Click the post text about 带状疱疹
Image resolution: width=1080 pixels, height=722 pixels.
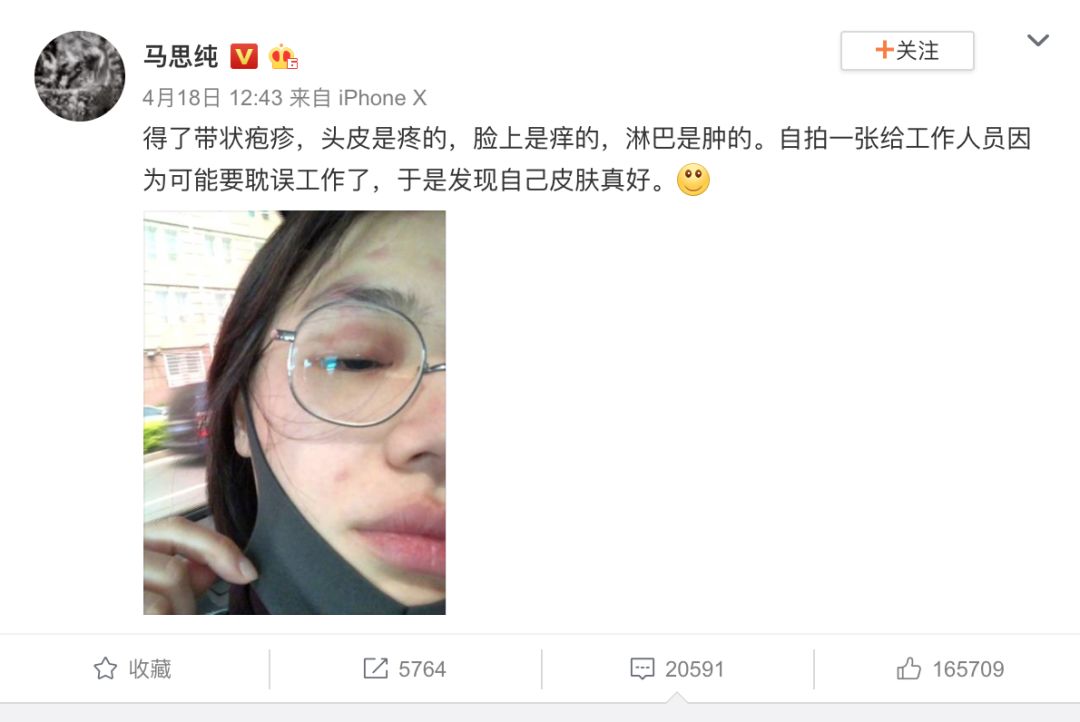click(x=587, y=159)
